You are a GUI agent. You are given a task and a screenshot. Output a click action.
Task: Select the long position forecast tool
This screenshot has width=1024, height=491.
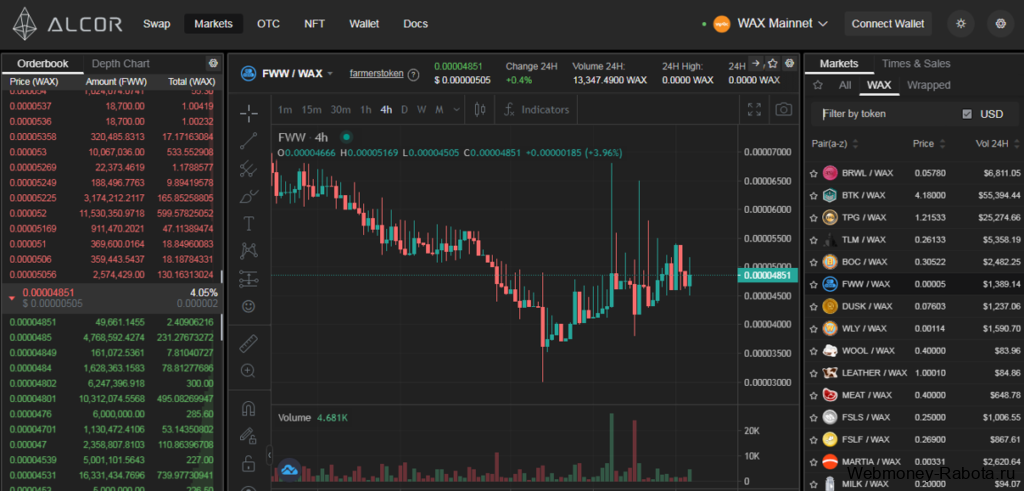[248, 279]
